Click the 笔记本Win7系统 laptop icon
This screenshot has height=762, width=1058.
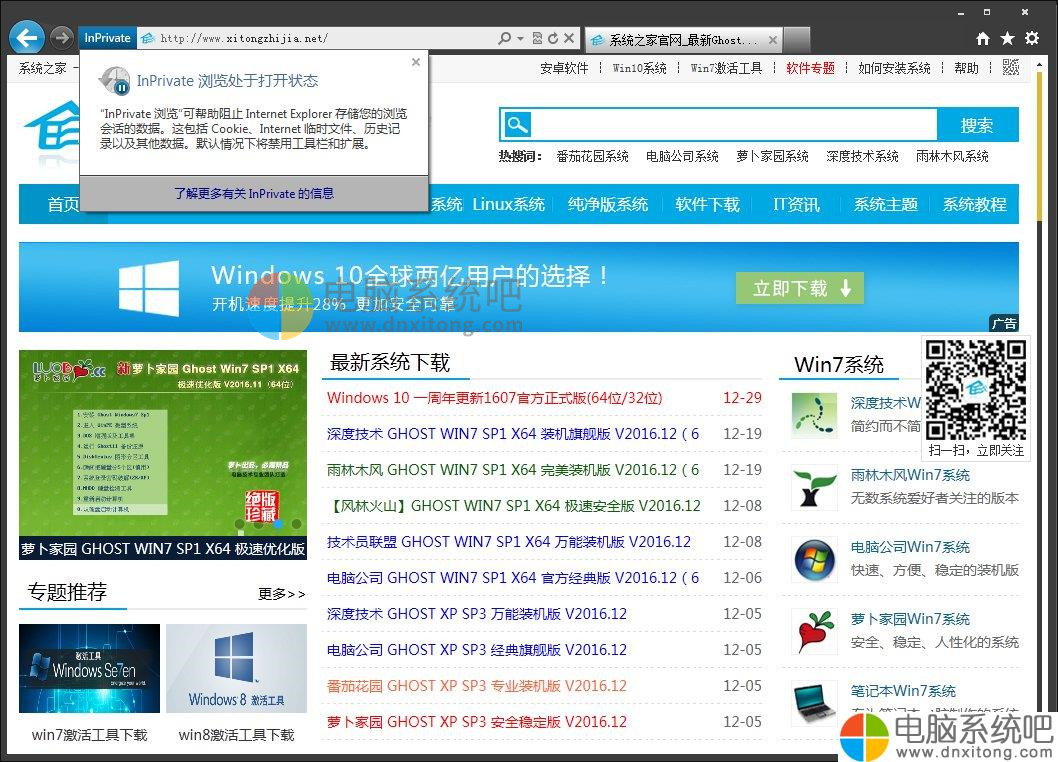[814, 703]
